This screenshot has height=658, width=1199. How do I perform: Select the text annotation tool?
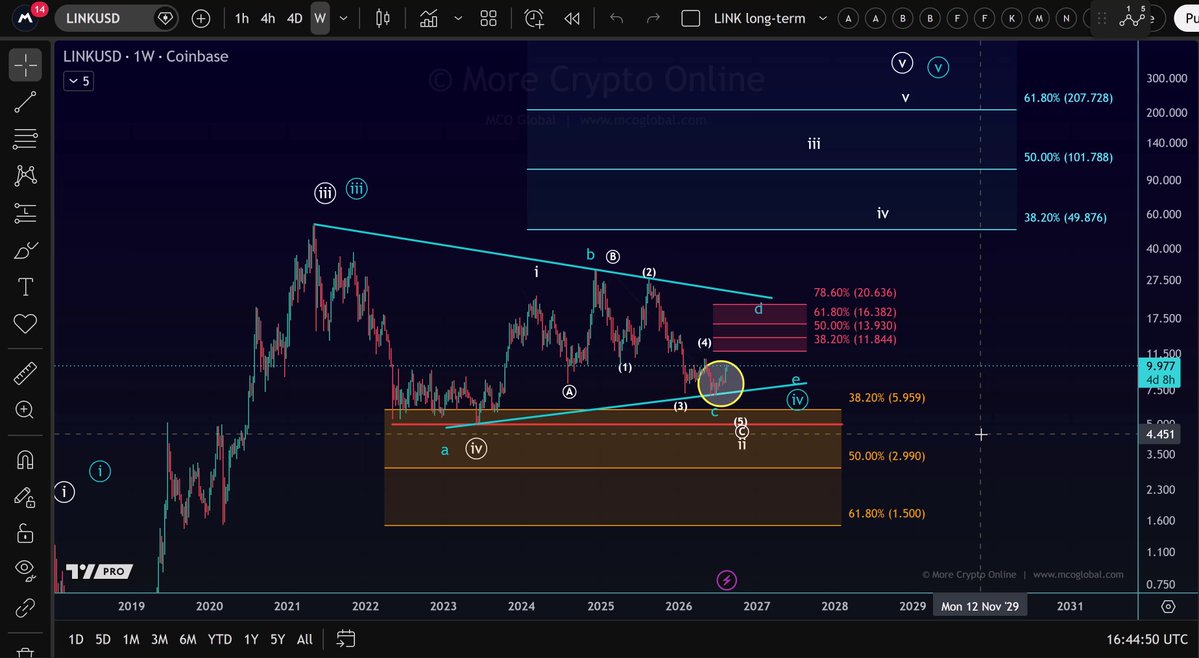click(x=25, y=287)
